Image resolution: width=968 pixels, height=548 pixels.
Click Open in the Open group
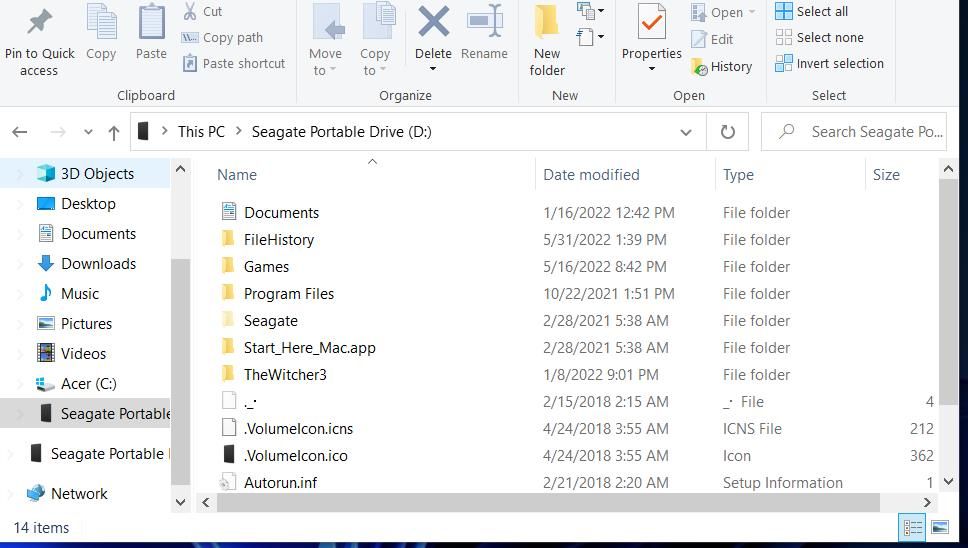tap(723, 12)
